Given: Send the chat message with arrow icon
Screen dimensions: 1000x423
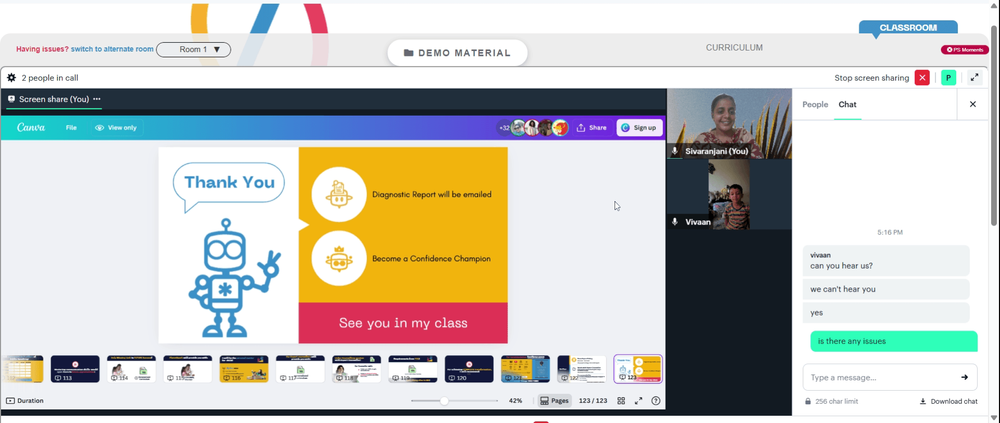Looking at the screenshot, I should tap(964, 377).
